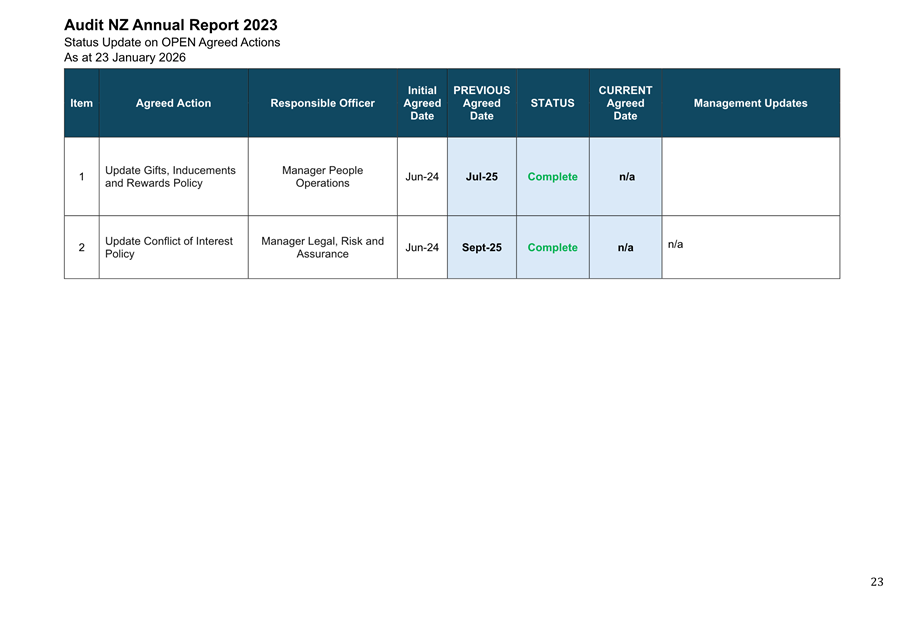
Task: Select the "Initial Agreed Date" header cell
Action: [x=422, y=103]
